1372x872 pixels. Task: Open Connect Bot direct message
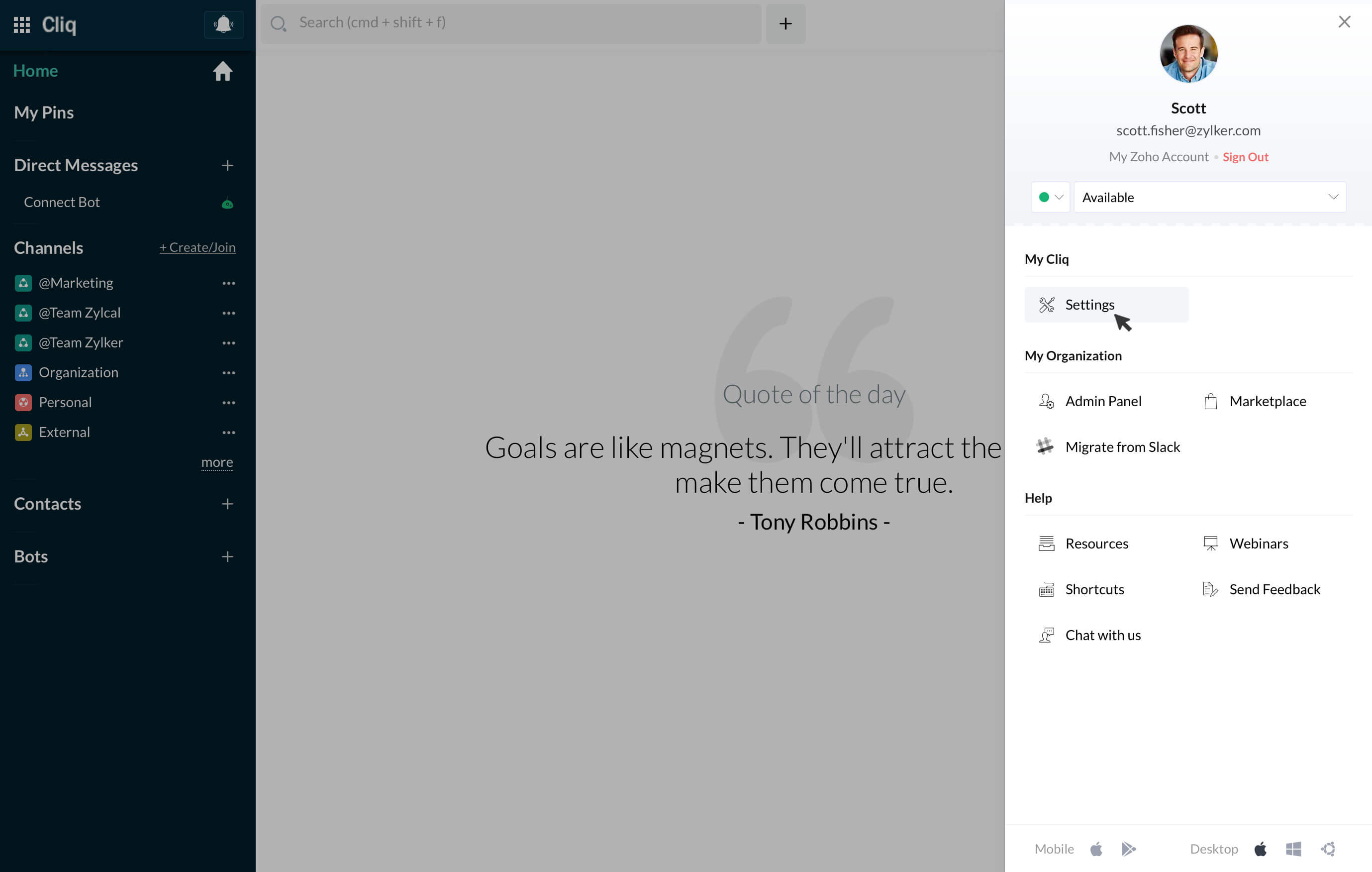(x=62, y=203)
